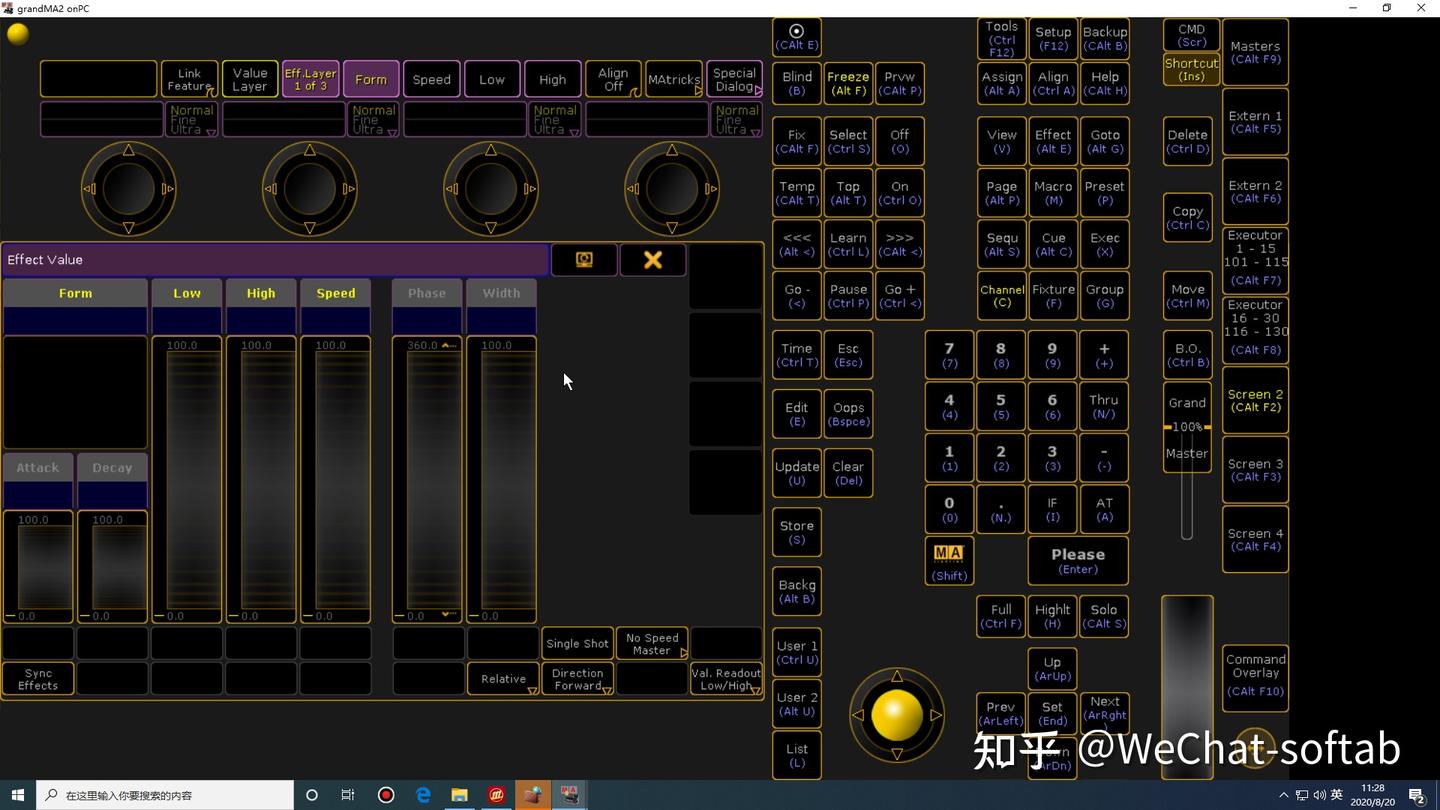Image resolution: width=1440 pixels, height=810 pixels.
Task: Click the yellow ball icon at top left
Action: (x=18, y=33)
